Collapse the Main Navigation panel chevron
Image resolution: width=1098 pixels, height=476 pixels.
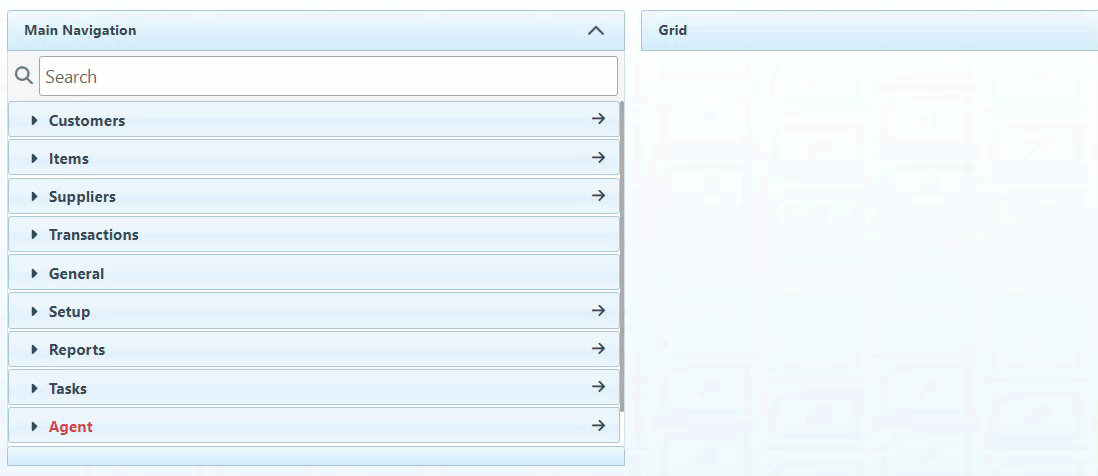[596, 30]
